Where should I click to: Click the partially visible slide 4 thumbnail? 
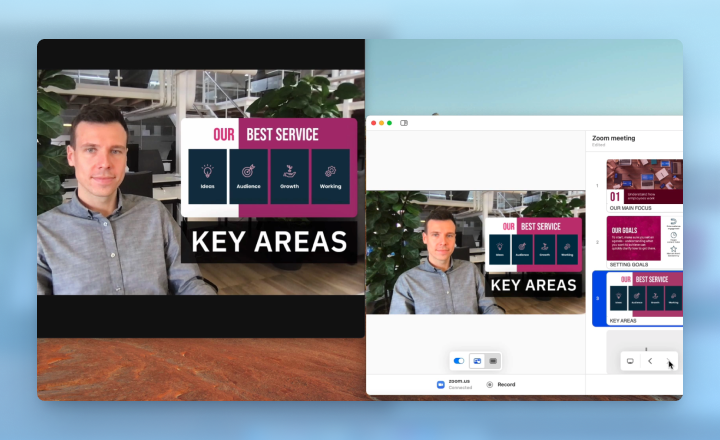pyautogui.click(x=644, y=340)
